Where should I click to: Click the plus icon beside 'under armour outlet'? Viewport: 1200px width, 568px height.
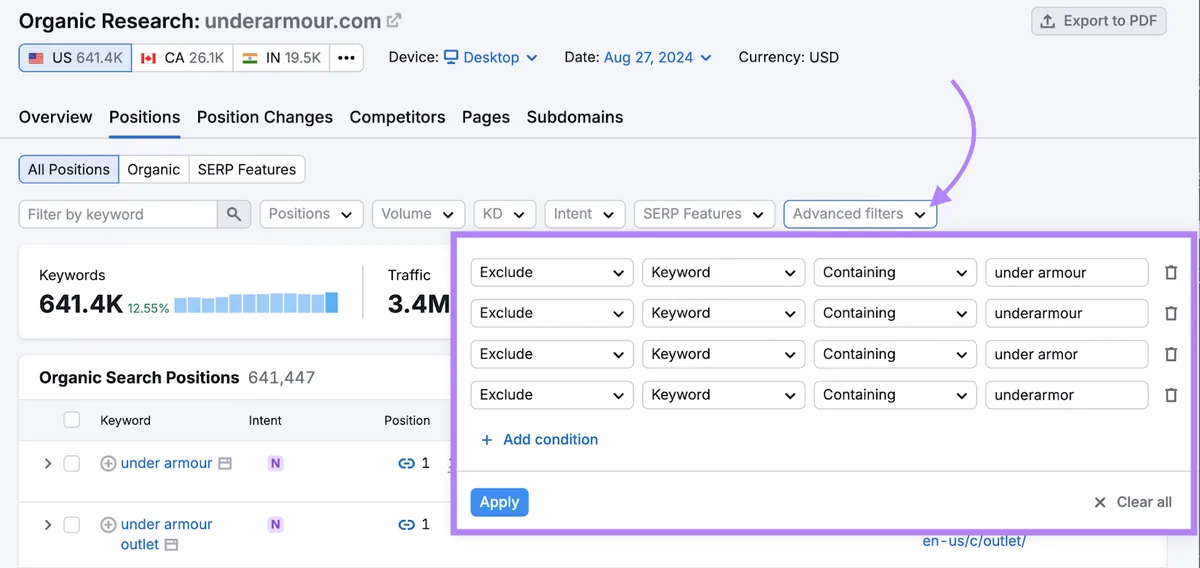[108, 524]
